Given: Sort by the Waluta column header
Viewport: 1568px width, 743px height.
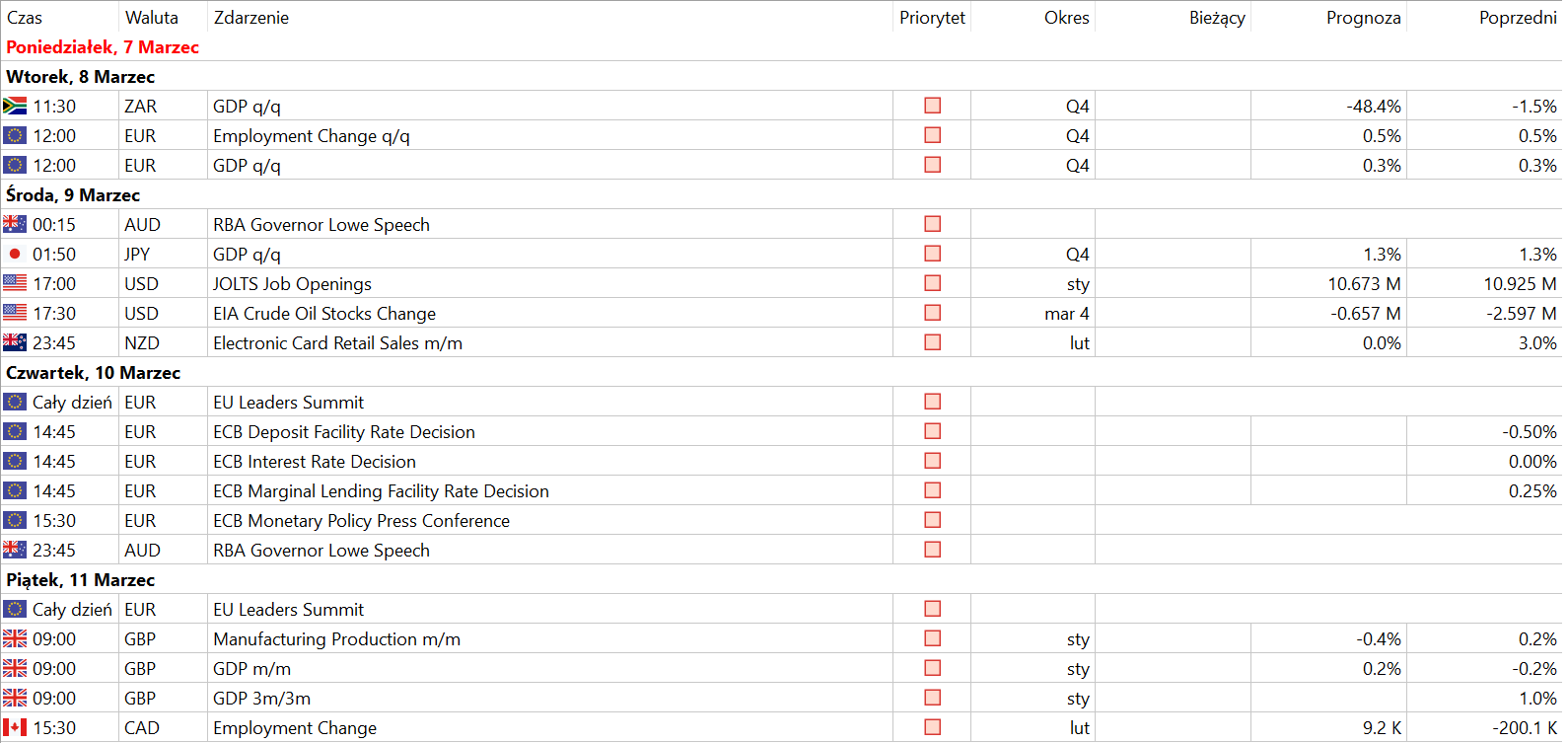Looking at the screenshot, I should click(152, 18).
